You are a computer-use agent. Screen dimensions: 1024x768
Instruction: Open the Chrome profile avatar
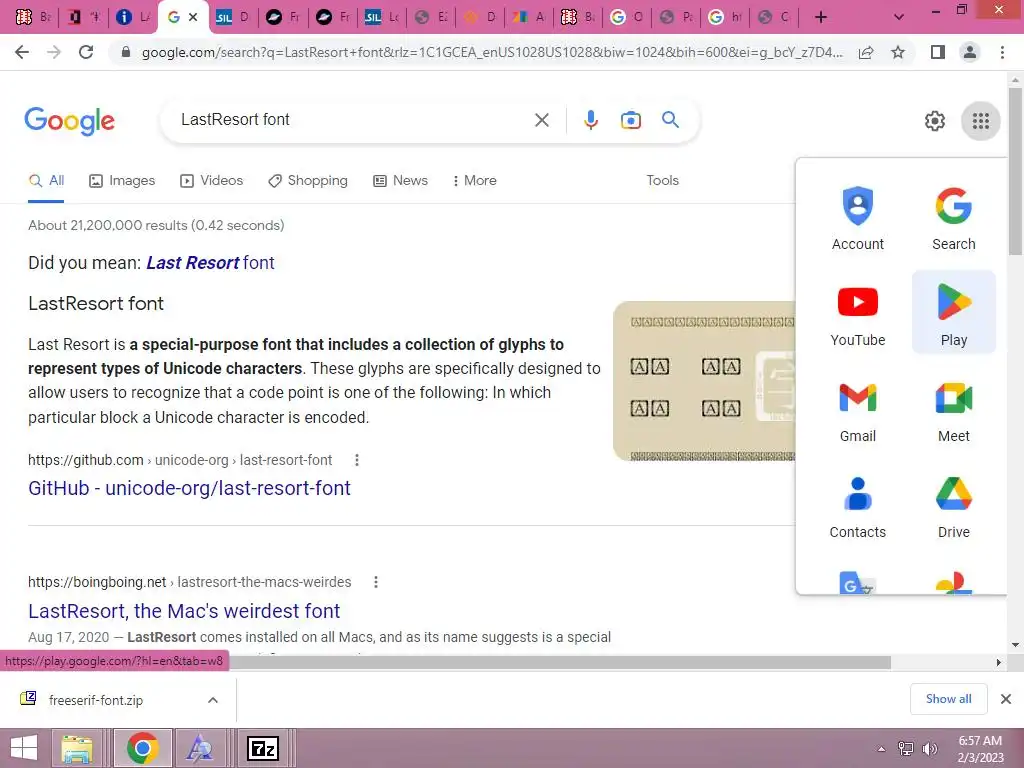point(970,52)
